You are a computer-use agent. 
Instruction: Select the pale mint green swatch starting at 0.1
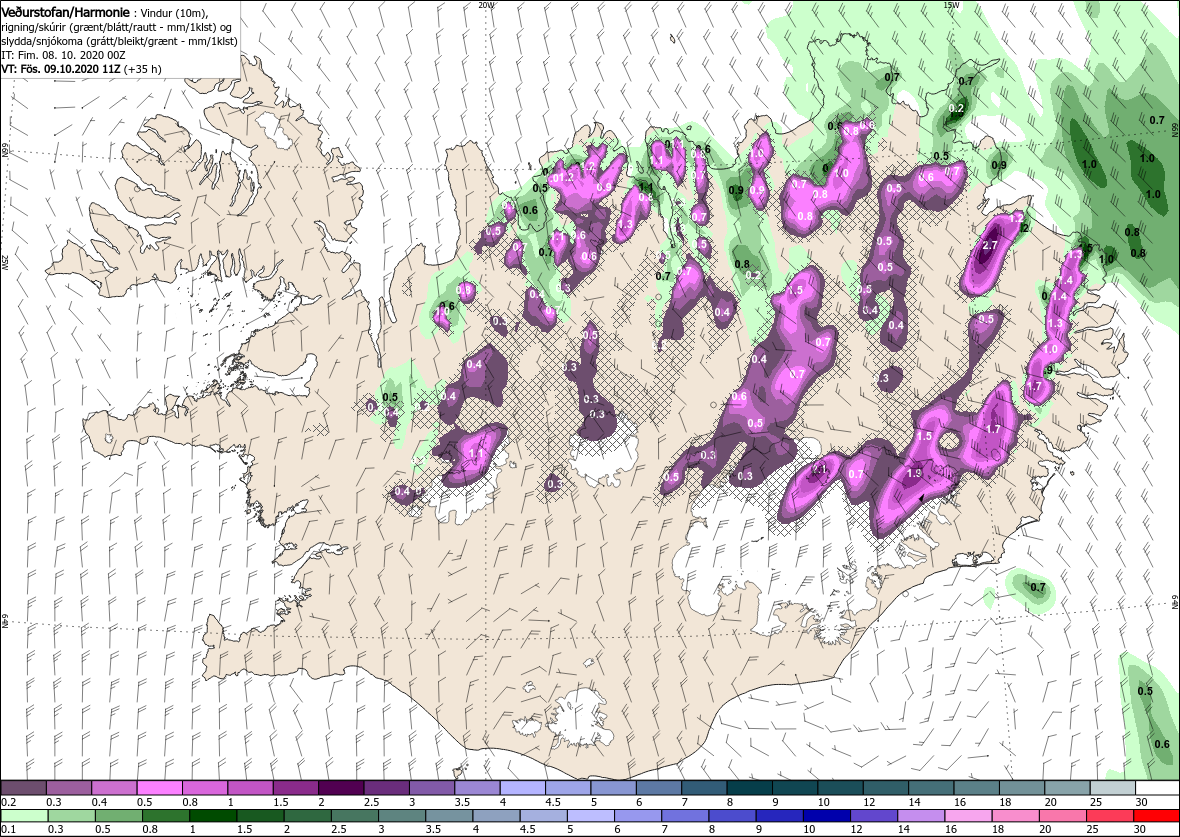point(24,817)
